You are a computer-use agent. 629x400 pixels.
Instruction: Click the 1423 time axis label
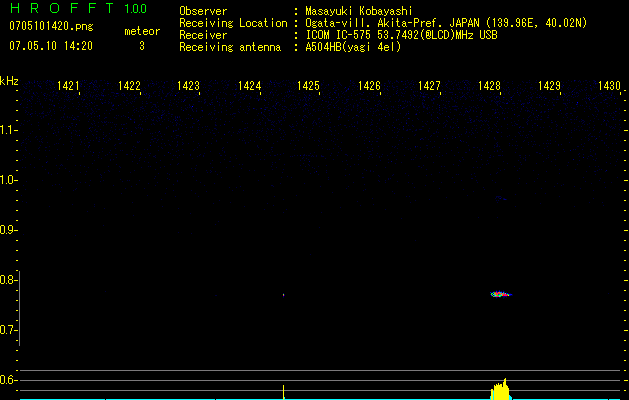coord(188,86)
